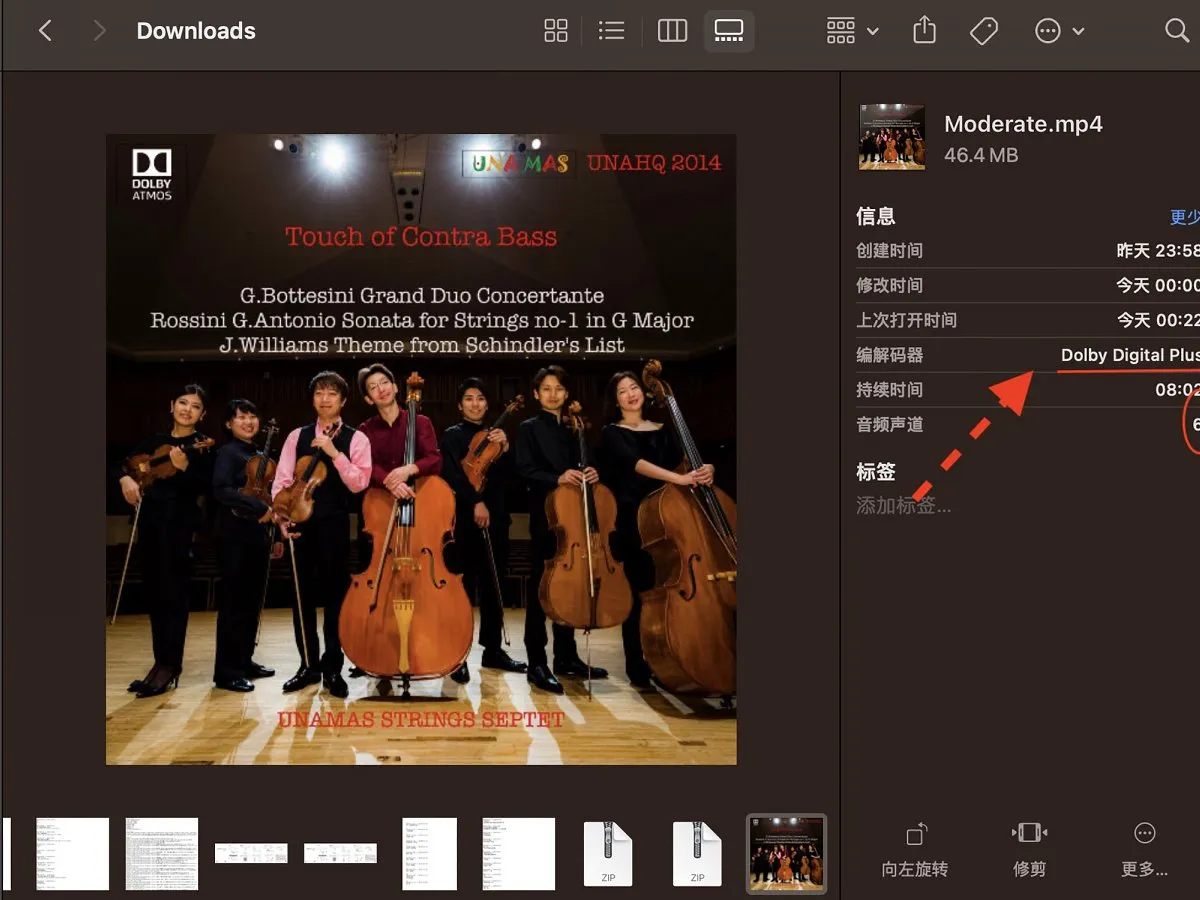The height and width of the screenshot is (900, 1200).
Task: Click the Share toolbar icon
Action: [925, 31]
